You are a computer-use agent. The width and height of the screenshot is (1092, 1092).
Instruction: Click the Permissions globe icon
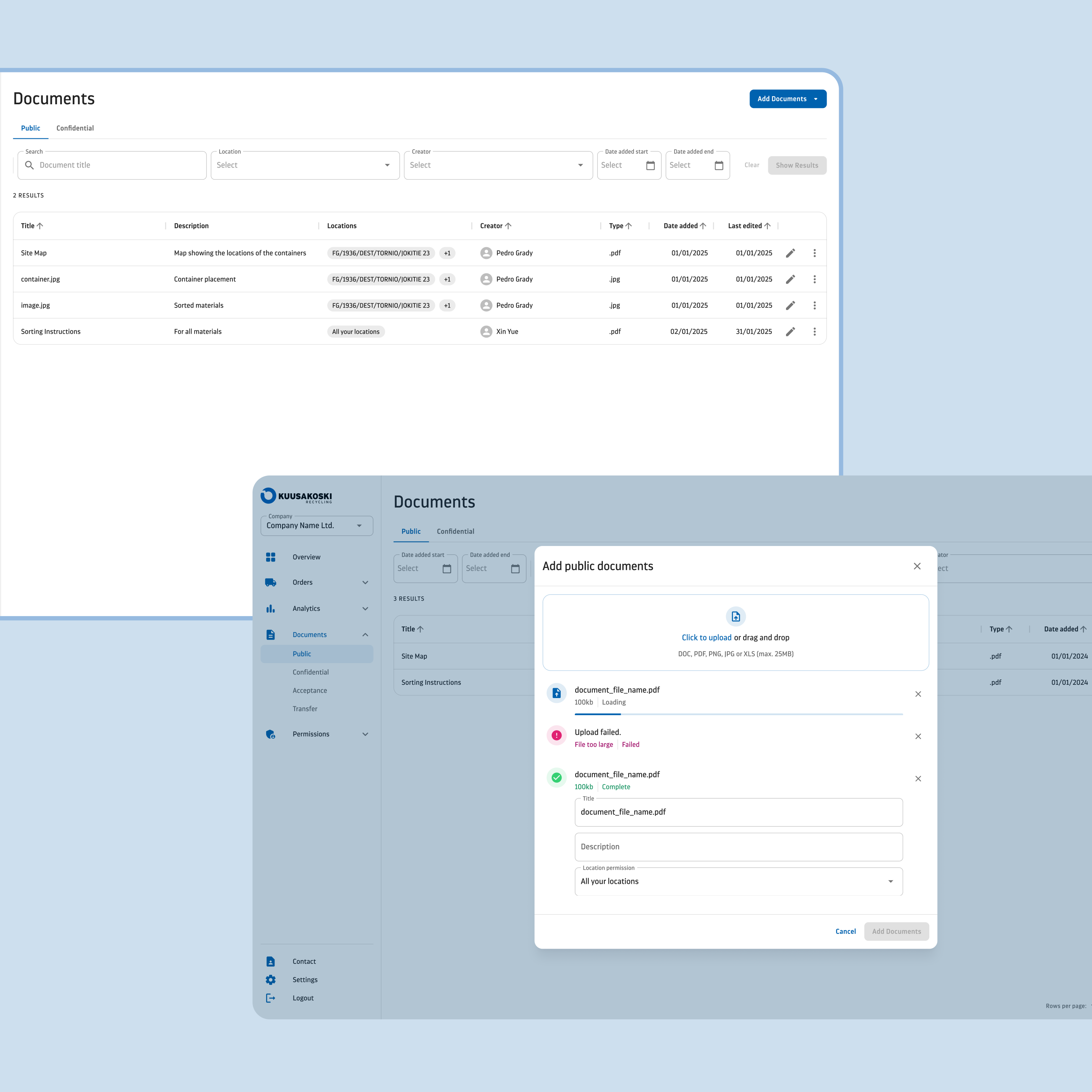pyautogui.click(x=271, y=734)
